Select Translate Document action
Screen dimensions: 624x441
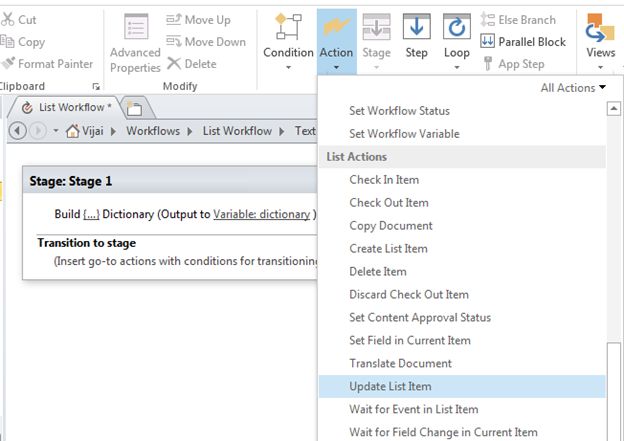(462, 363)
